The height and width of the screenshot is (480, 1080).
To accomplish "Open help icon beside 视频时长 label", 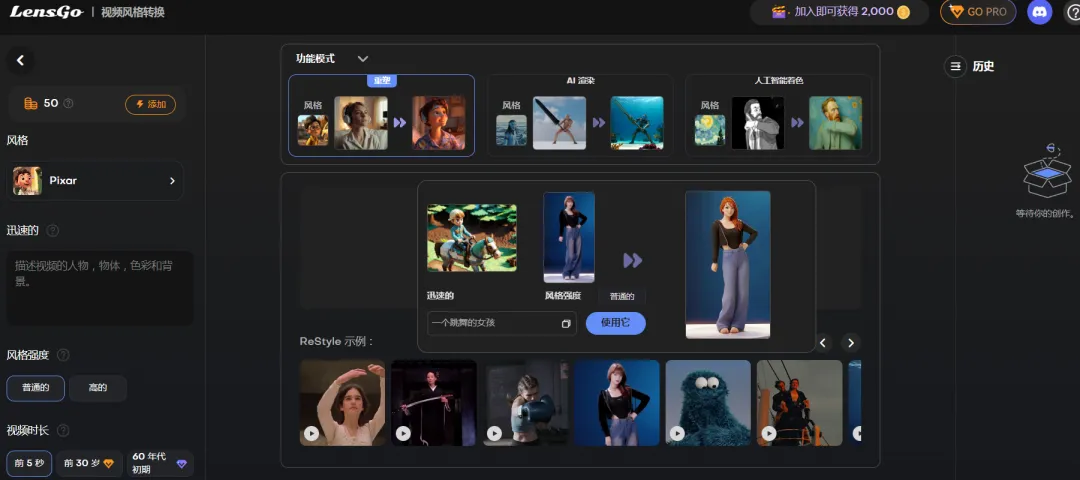I will click(x=63, y=430).
